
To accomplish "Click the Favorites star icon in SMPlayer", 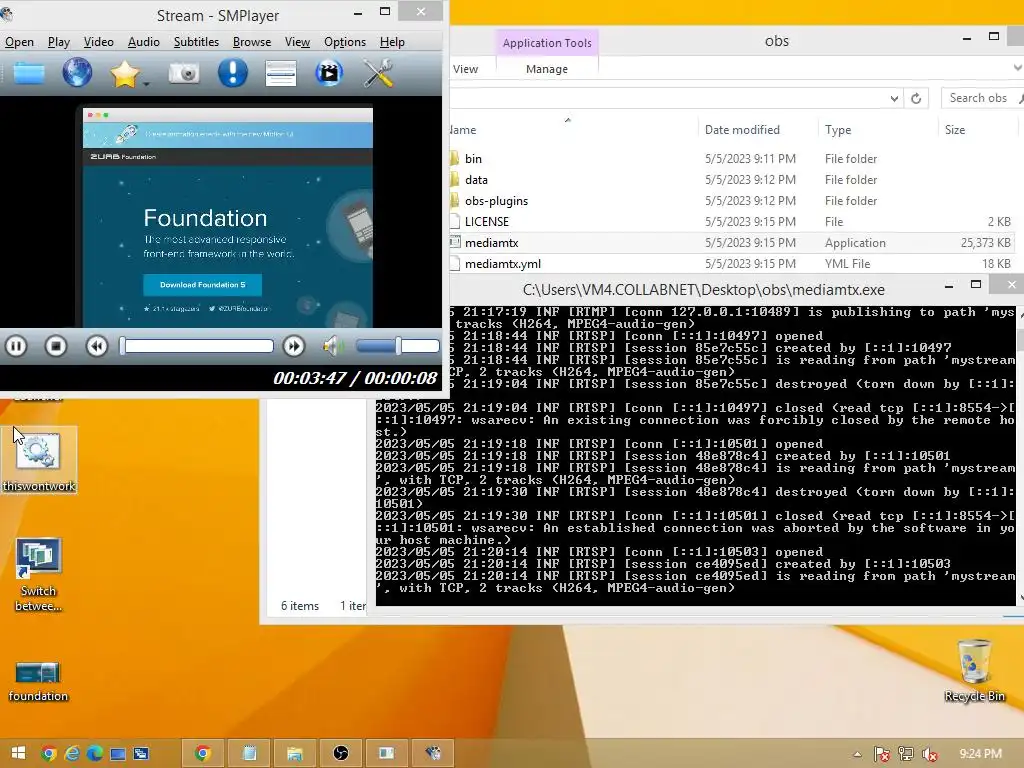I will click(x=124, y=73).
